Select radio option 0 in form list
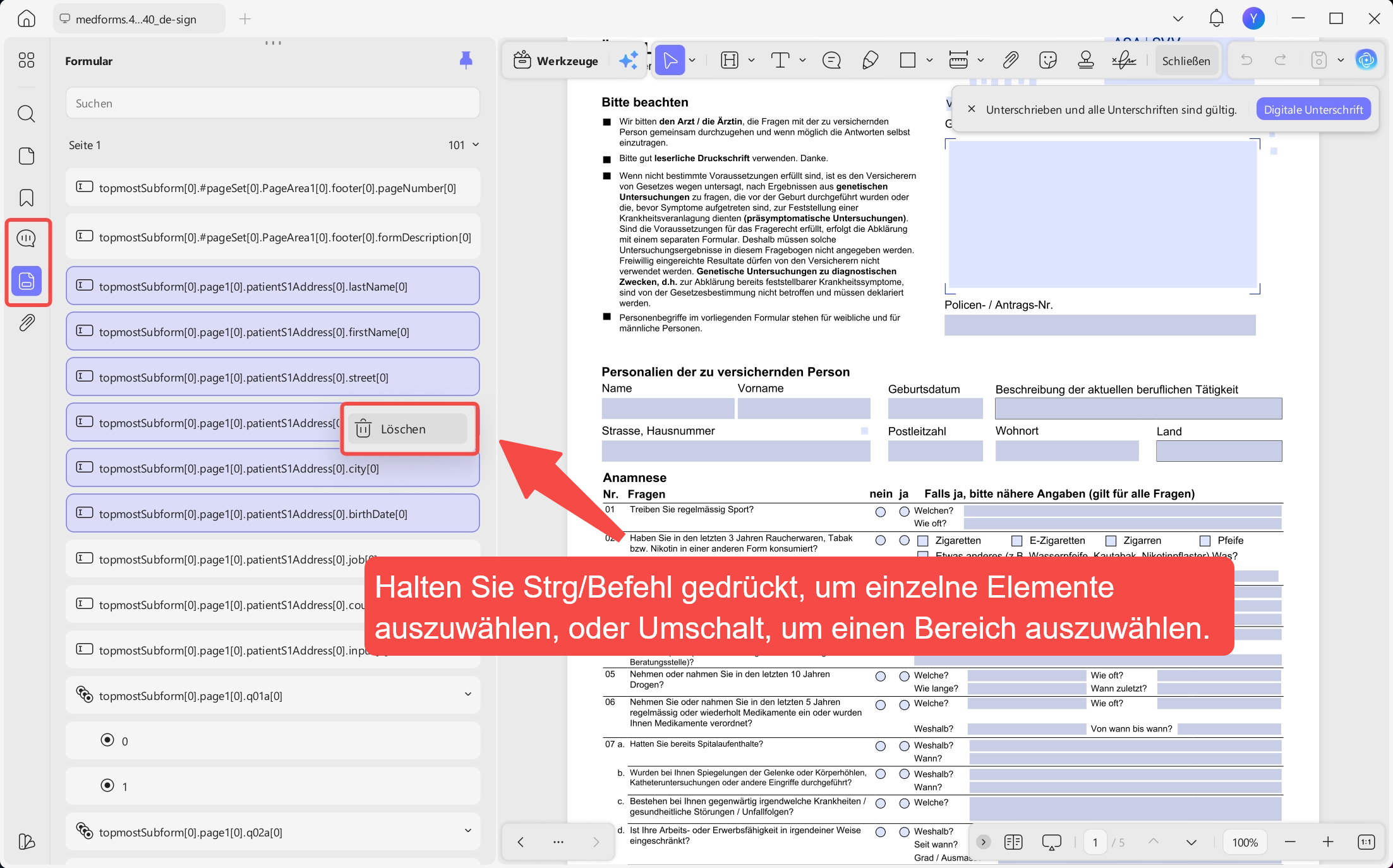This screenshot has height=868, width=1393. [107, 740]
